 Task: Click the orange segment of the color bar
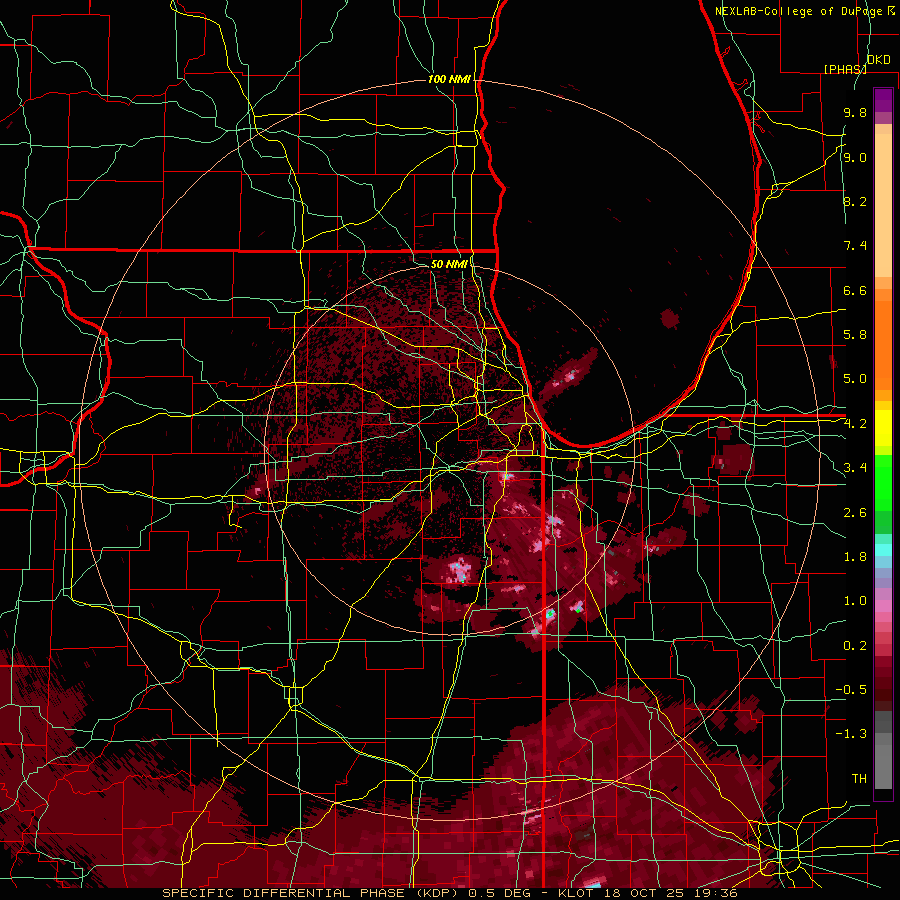click(883, 344)
